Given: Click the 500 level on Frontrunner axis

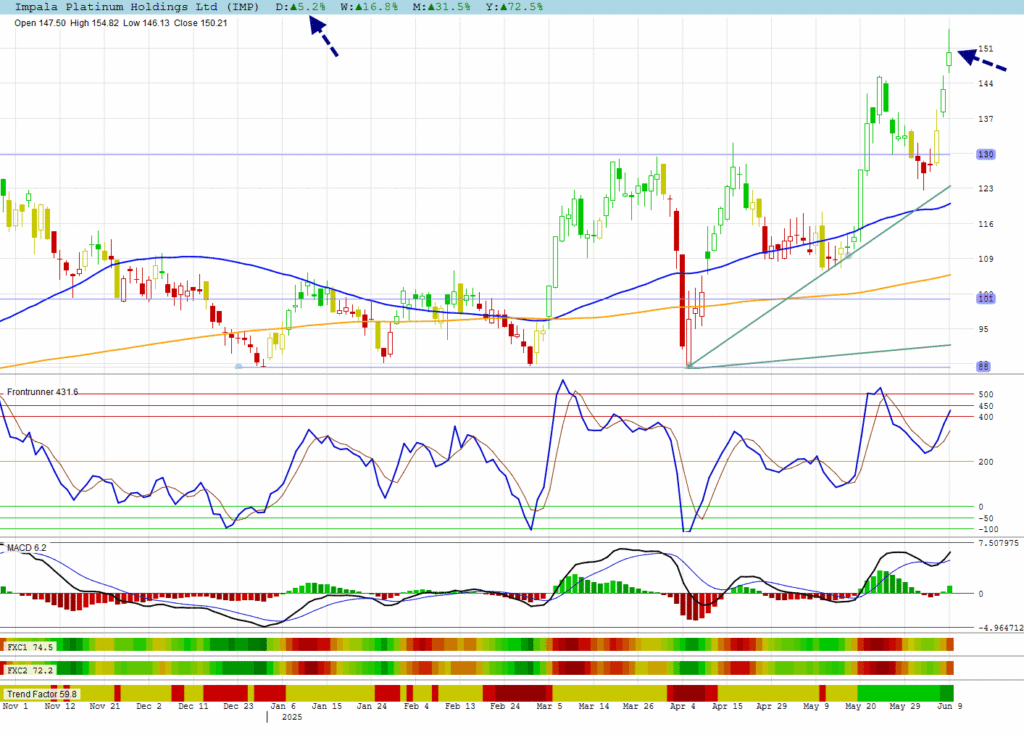Looking at the screenshot, I should [985, 394].
